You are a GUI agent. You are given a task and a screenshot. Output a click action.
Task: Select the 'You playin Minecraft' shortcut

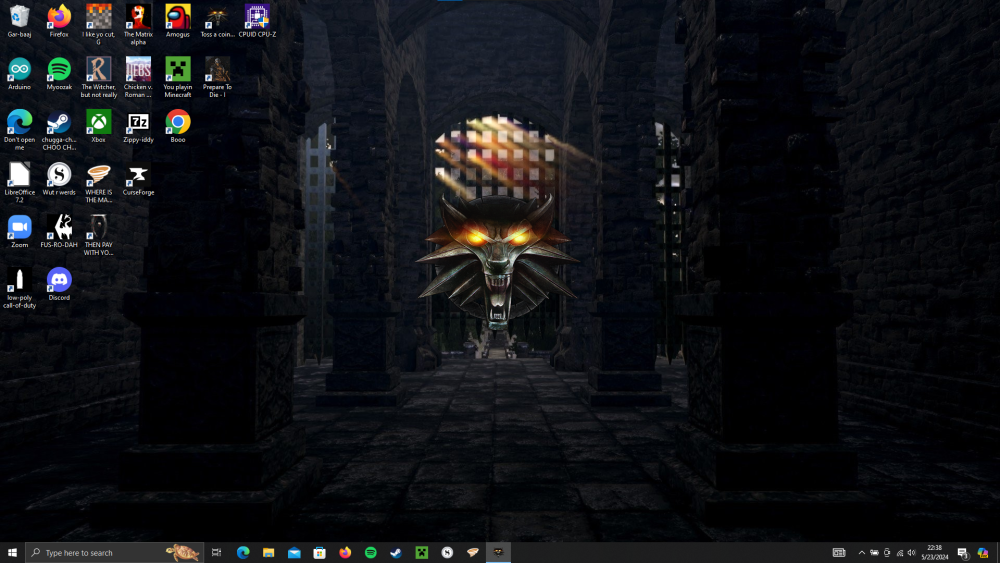[178, 77]
